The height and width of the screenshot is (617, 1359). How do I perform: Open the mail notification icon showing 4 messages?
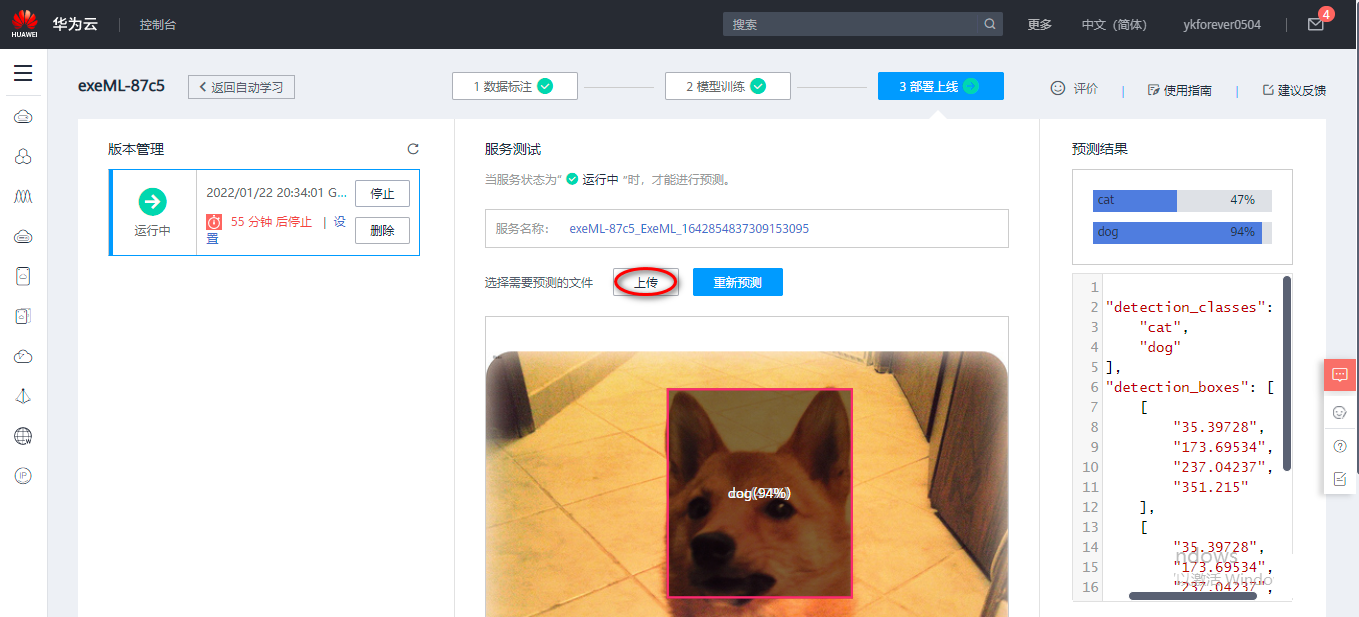click(x=1315, y=23)
